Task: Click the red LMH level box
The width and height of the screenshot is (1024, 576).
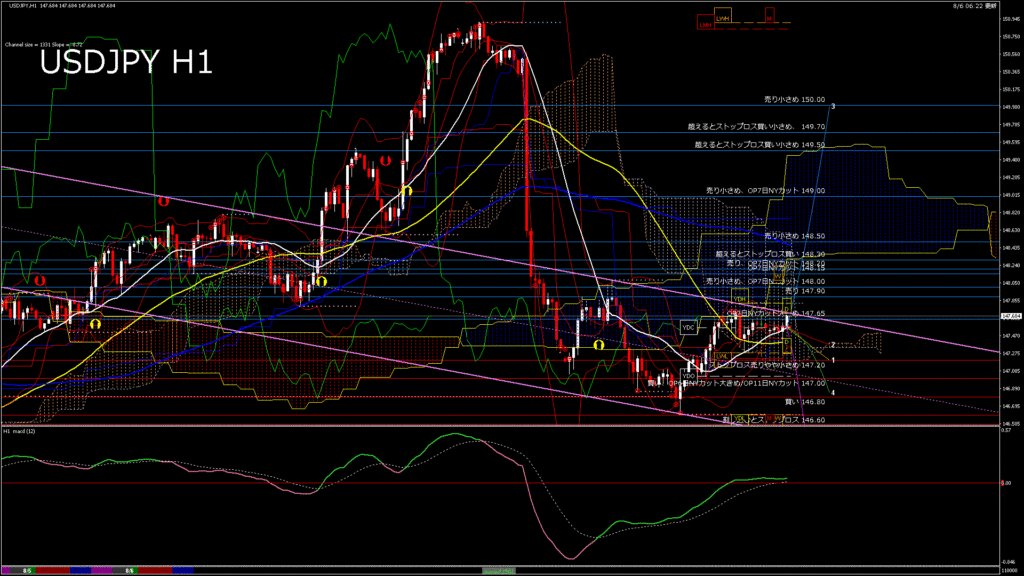Action: [706, 24]
